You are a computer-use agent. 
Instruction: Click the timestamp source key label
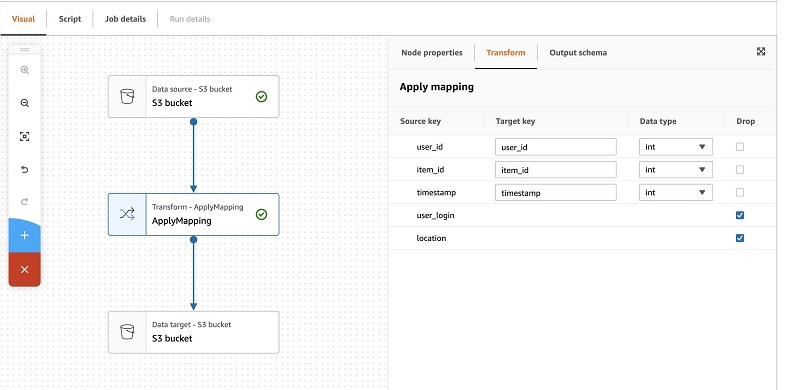point(436,192)
